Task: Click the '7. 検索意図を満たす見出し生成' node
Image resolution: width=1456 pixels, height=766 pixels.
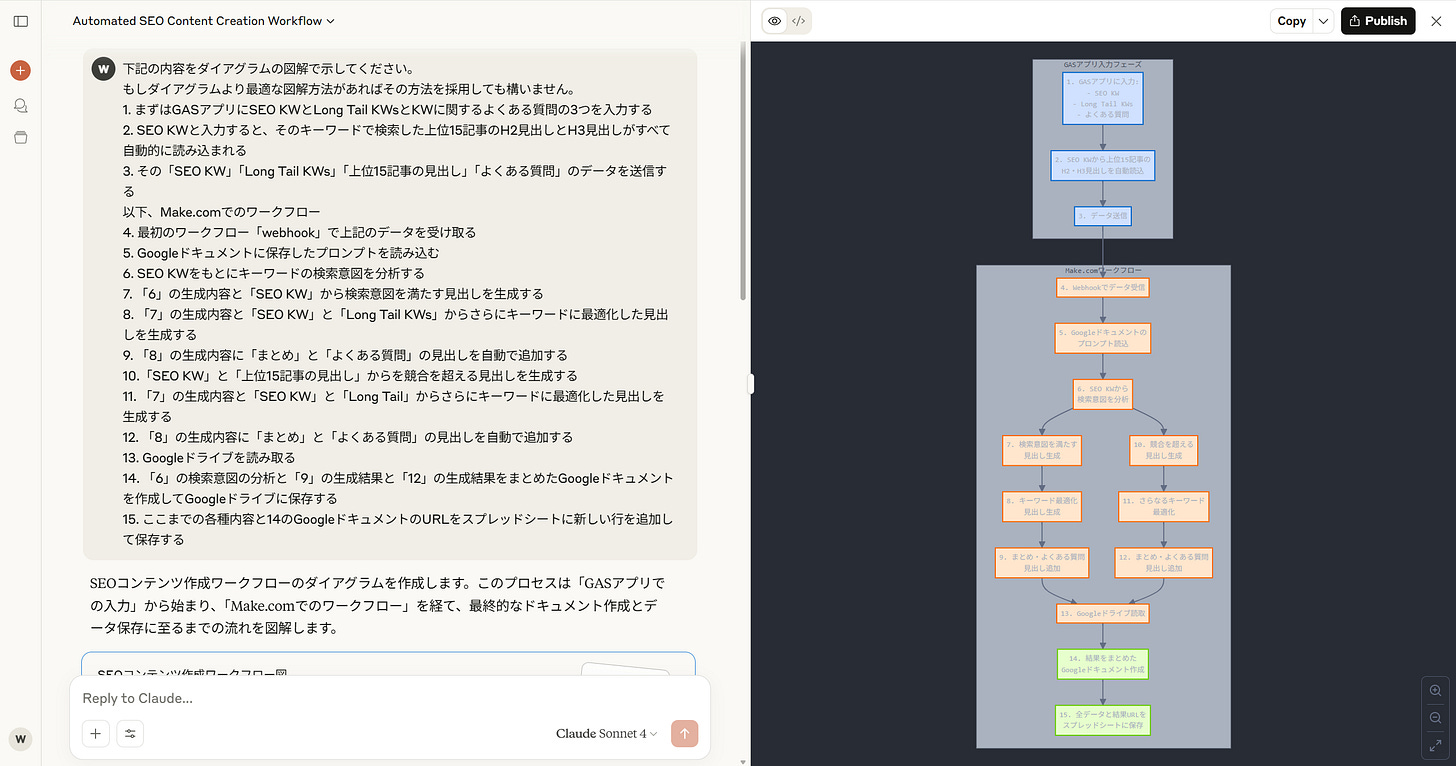Action: [x=1042, y=450]
